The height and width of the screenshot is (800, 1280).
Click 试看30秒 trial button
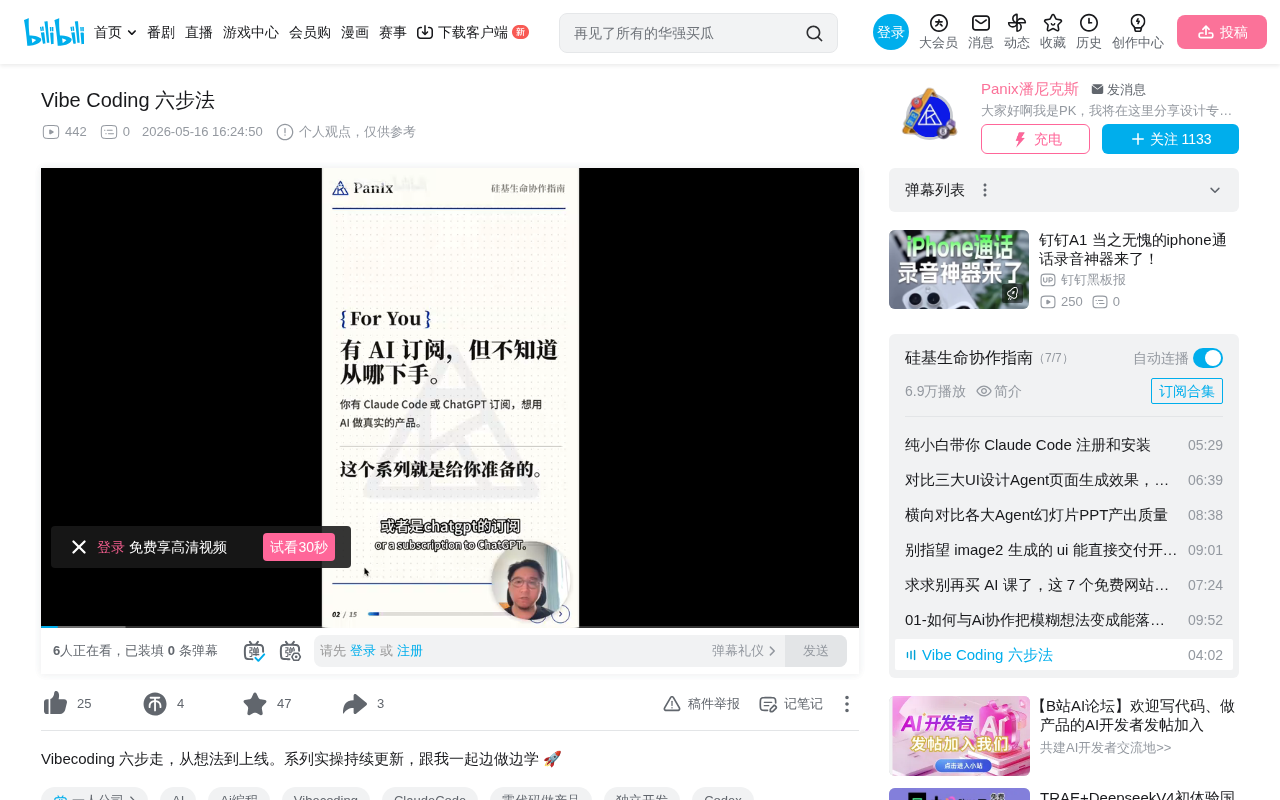tap(299, 547)
